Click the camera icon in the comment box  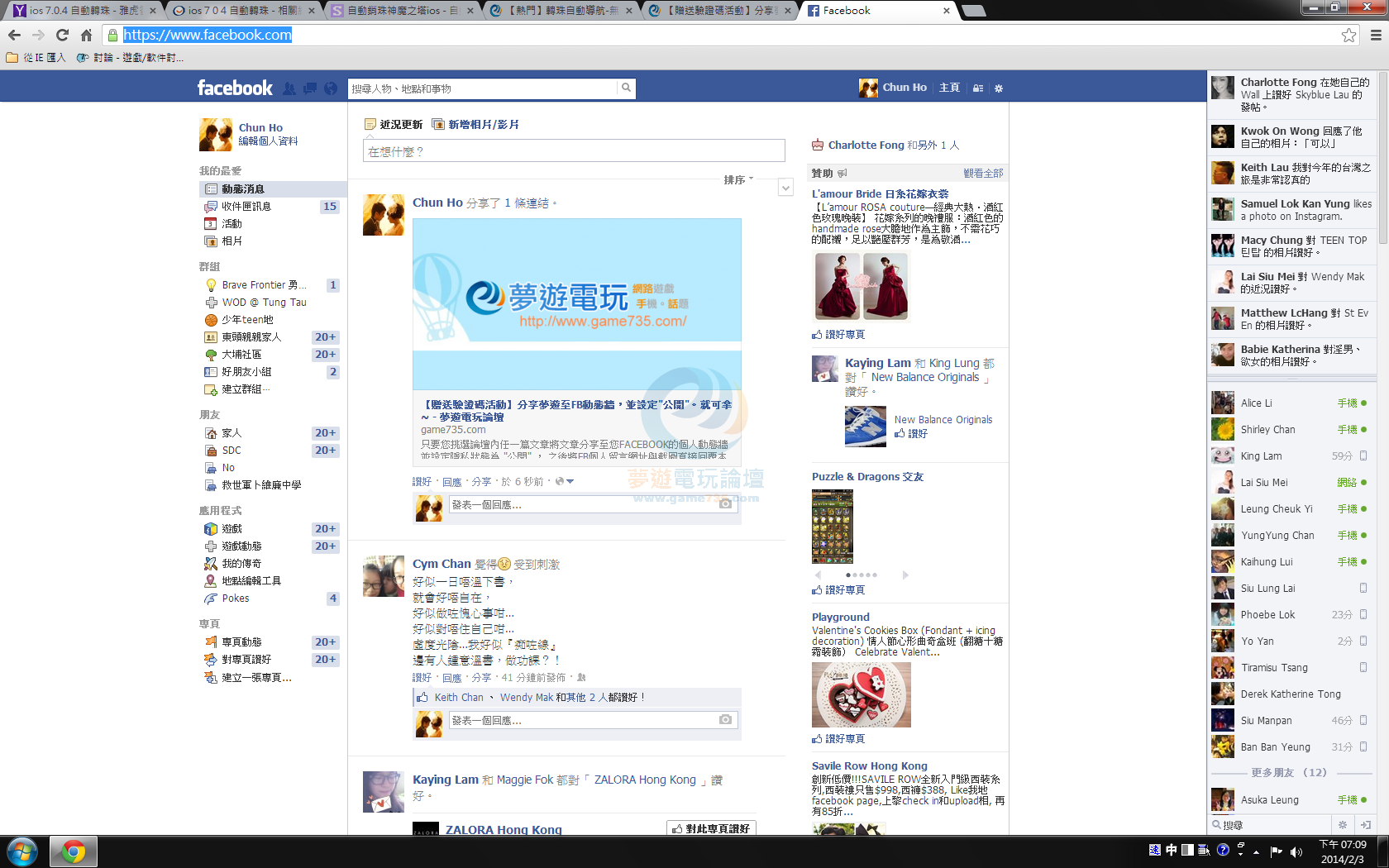(723, 503)
